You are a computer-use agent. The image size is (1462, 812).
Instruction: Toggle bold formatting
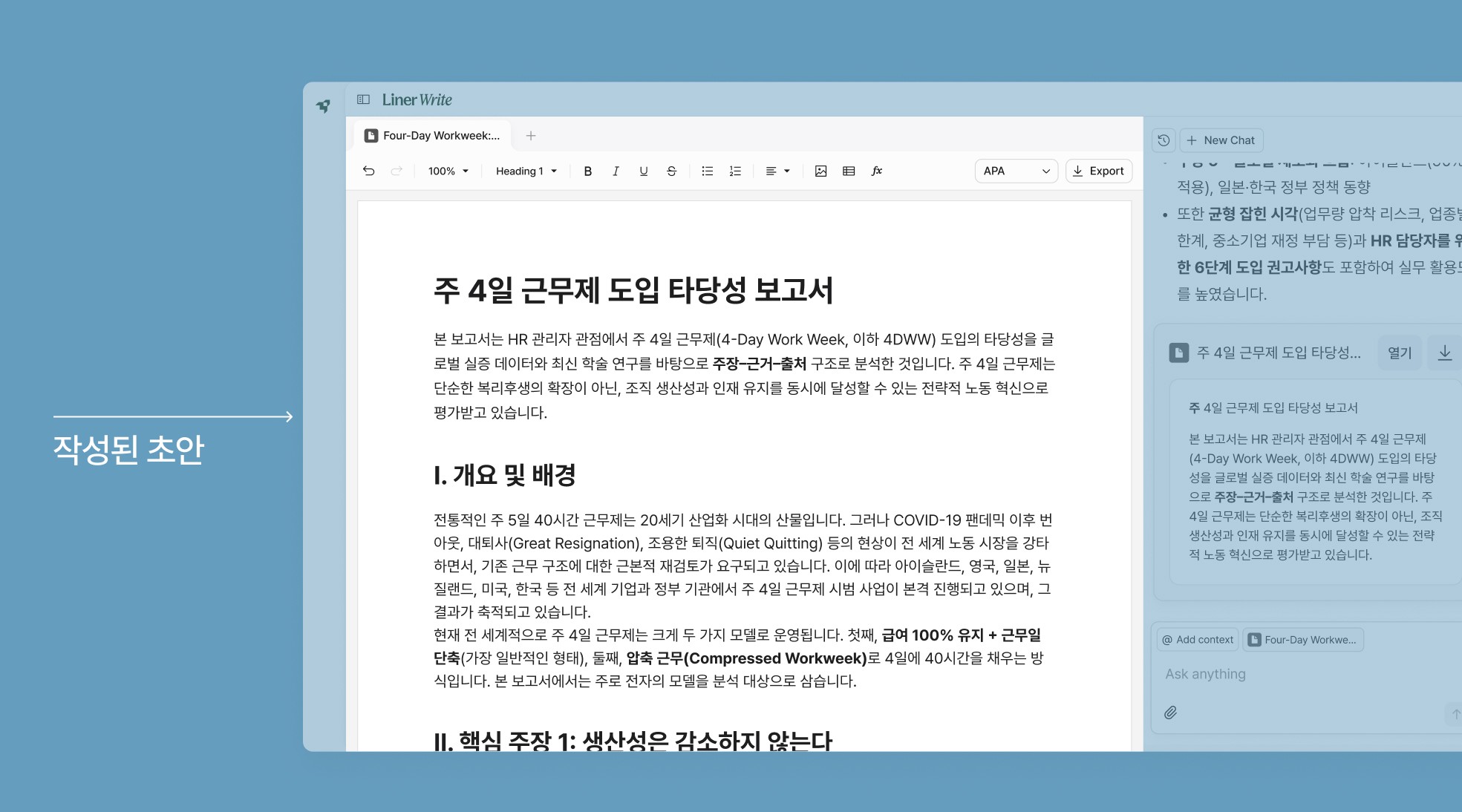[587, 171]
